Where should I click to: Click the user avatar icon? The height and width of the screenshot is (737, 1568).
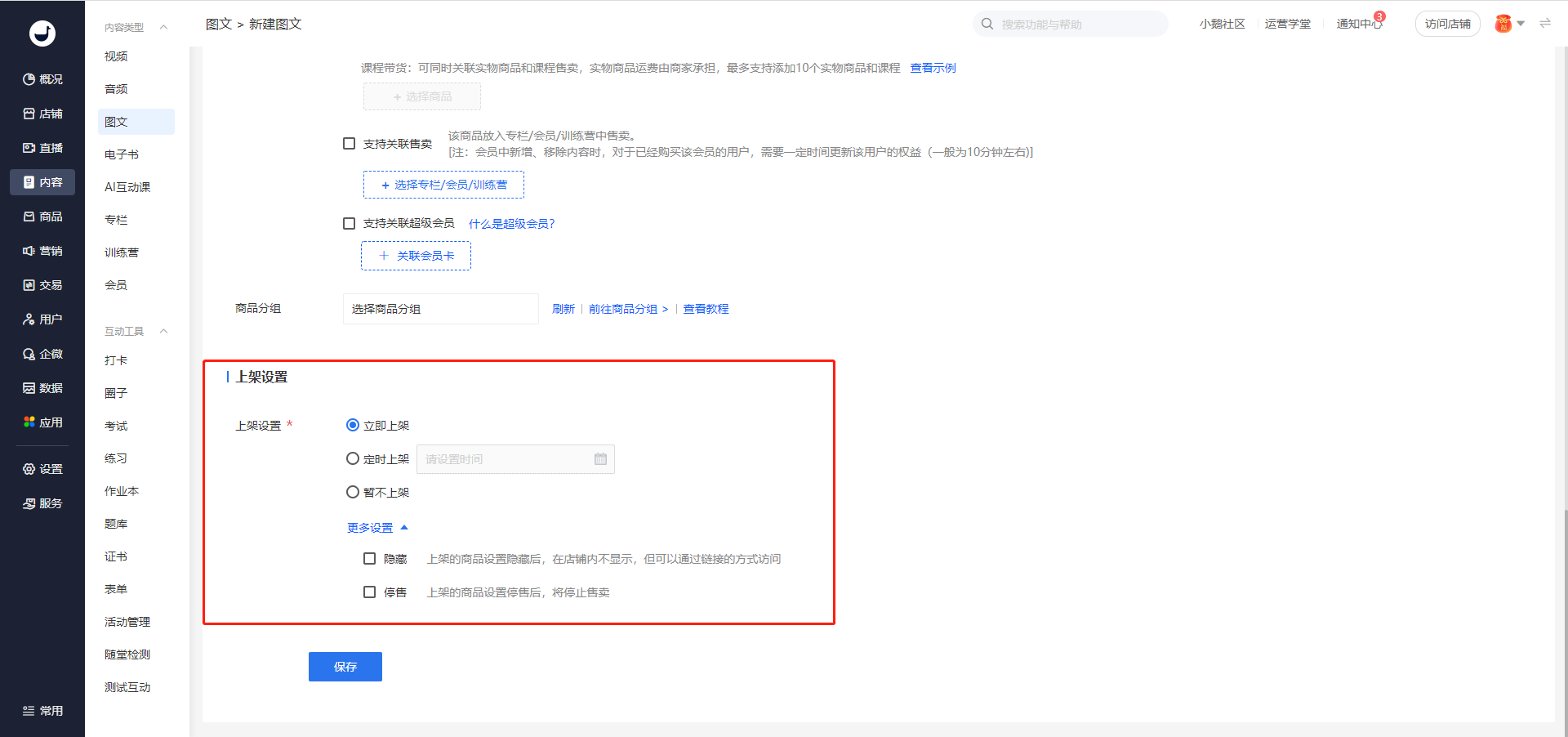1503,24
